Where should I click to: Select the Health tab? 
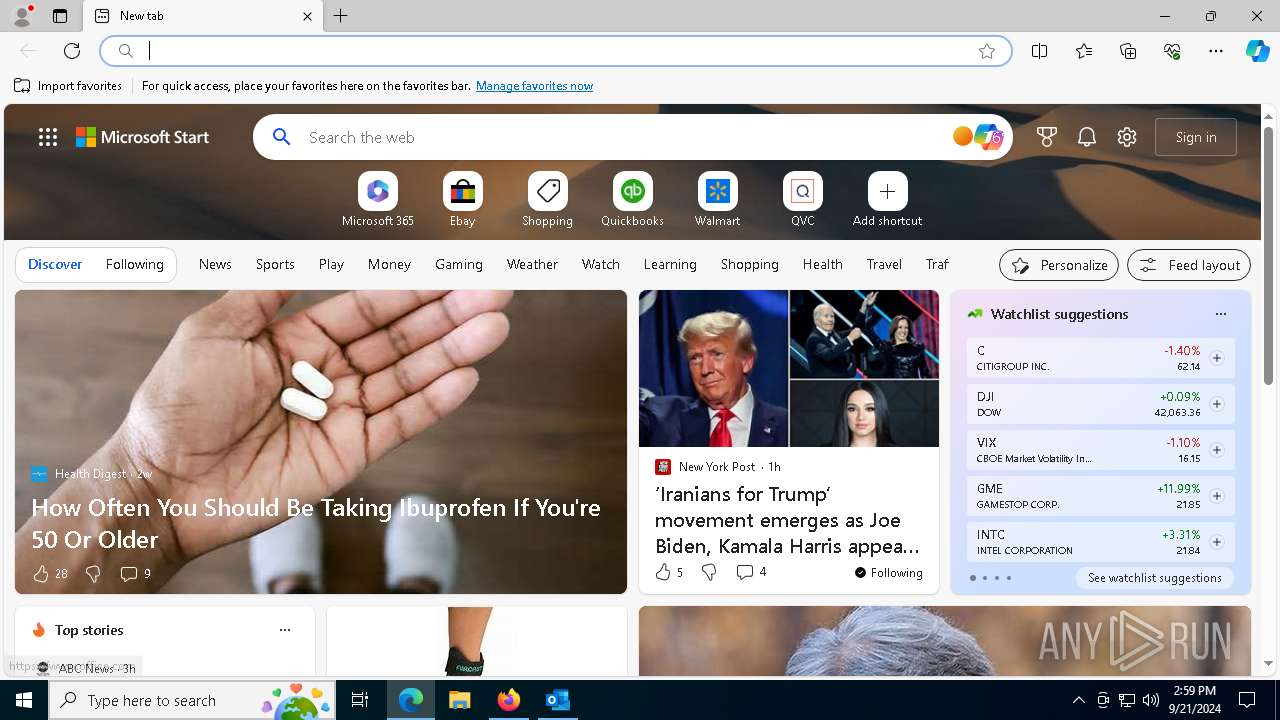822,264
